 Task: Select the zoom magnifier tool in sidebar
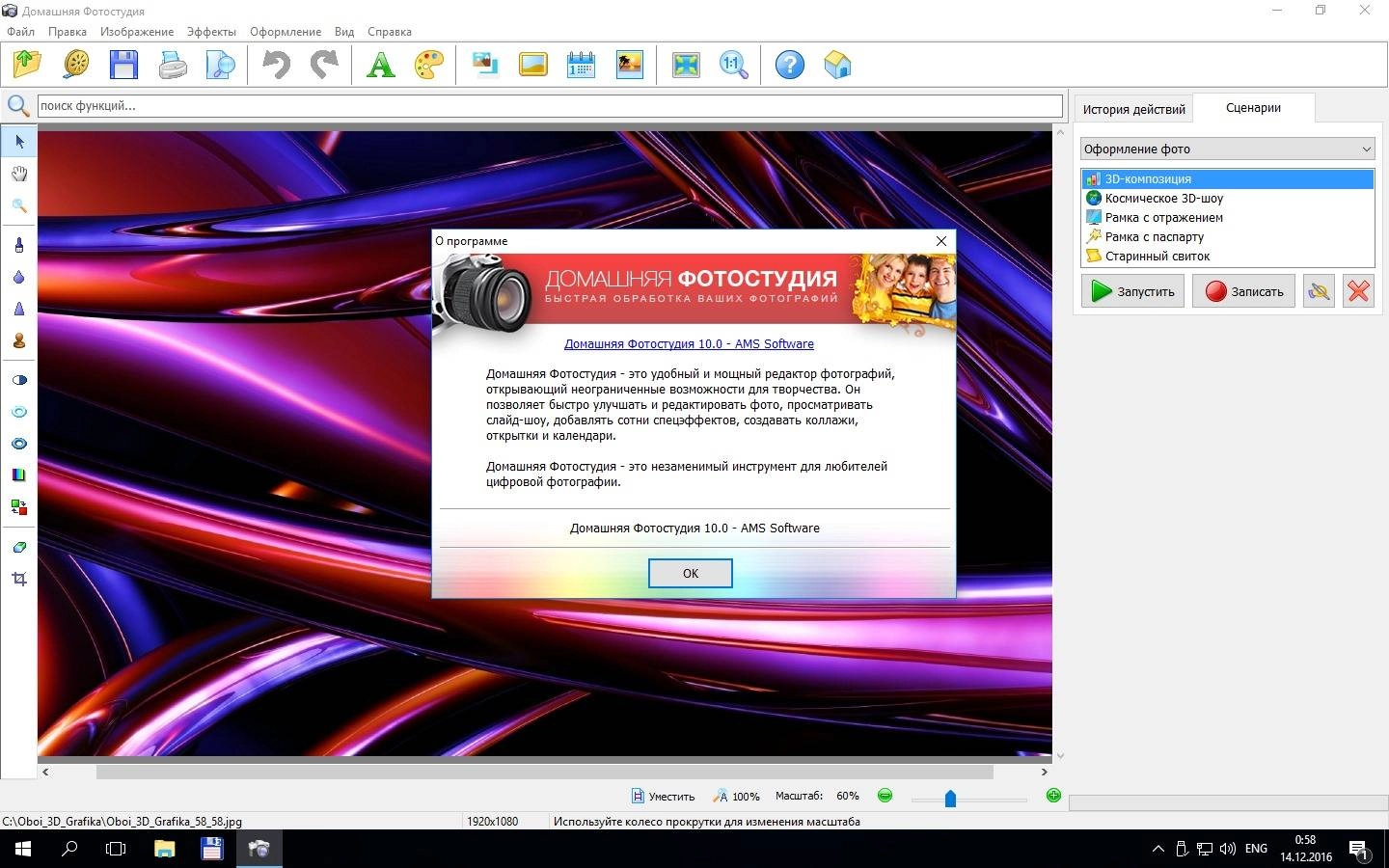19,205
